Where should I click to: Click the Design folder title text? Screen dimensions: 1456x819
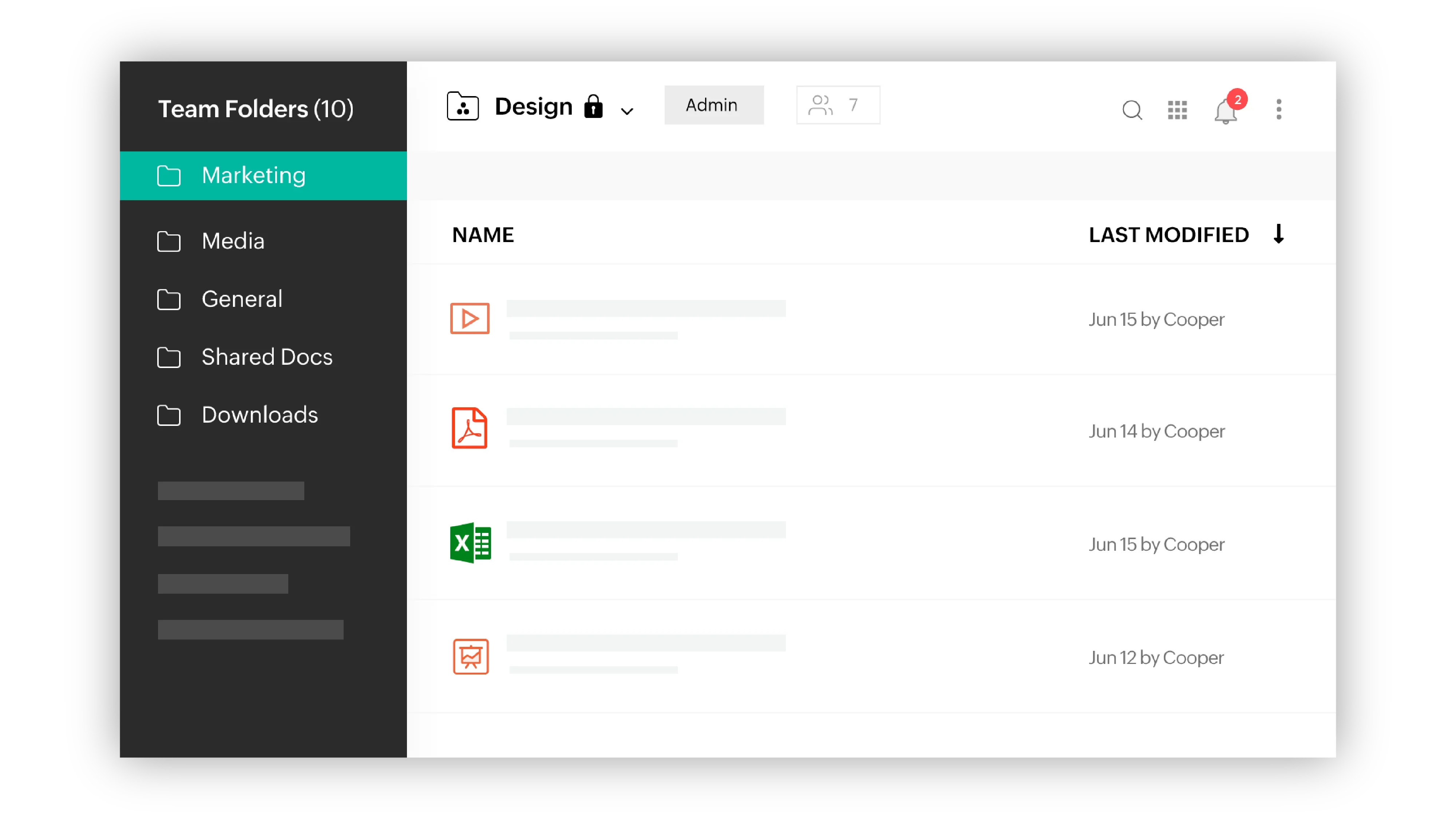tap(534, 106)
